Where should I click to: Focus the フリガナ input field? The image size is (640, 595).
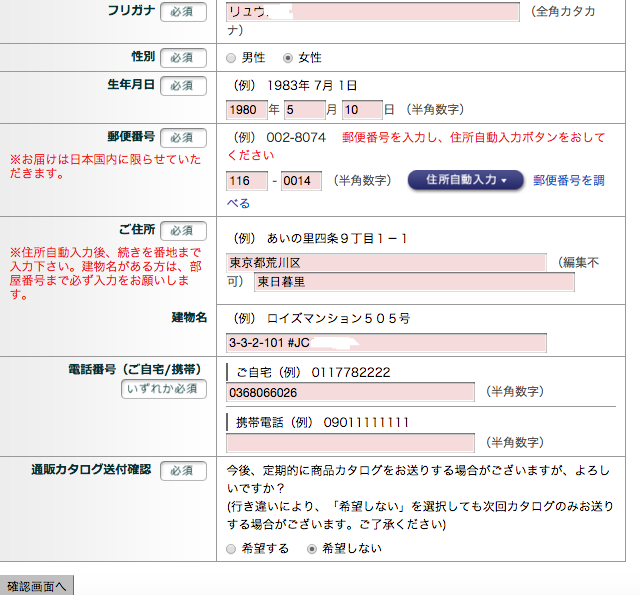[x=373, y=12]
